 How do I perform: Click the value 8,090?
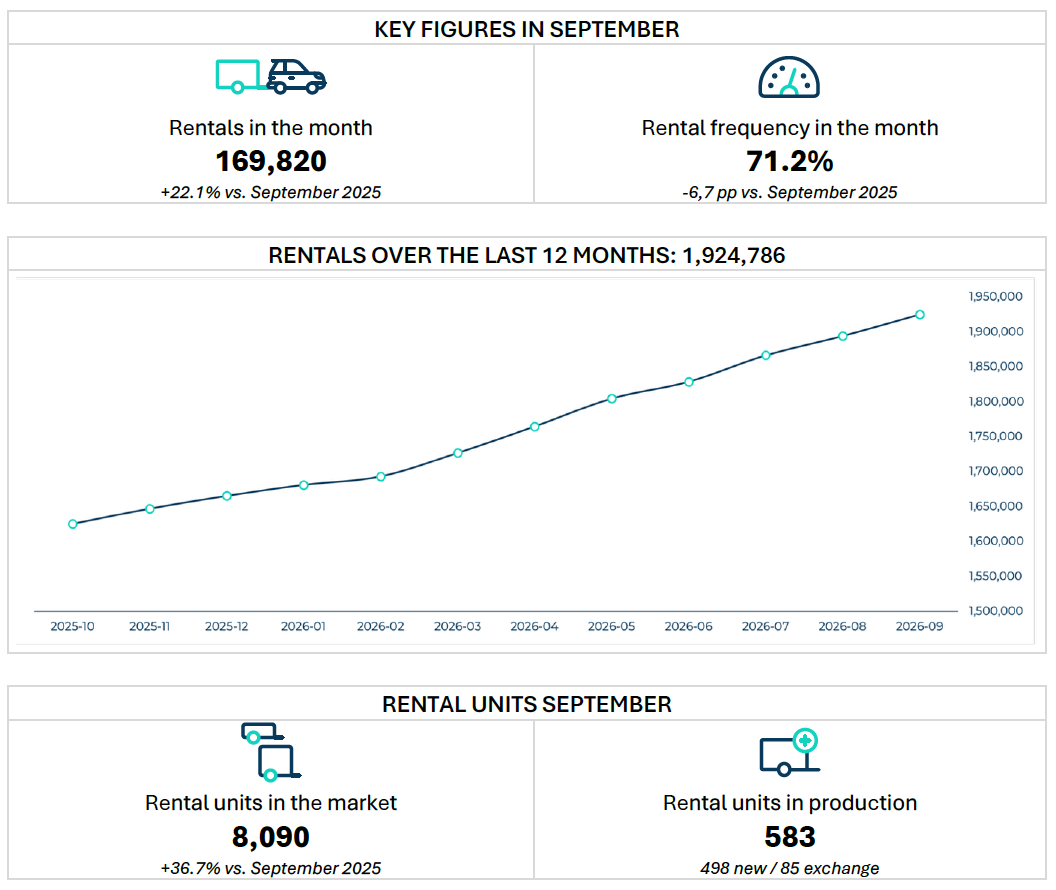click(x=271, y=837)
